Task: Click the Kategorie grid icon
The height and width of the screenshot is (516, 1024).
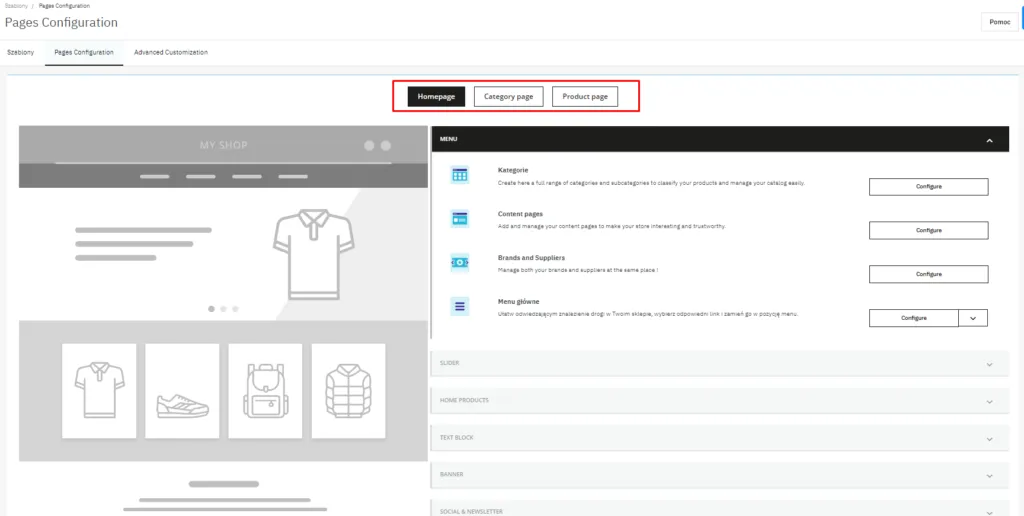Action: pos(459,175)
